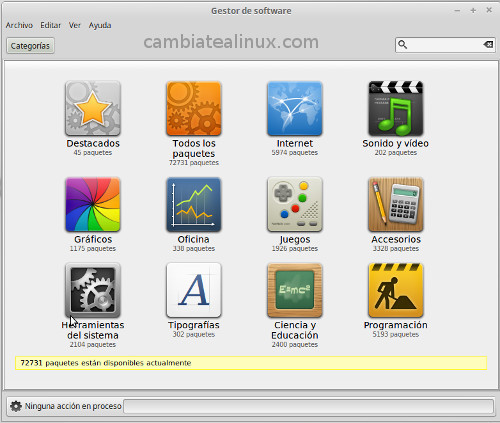Open the Internet globe category icon
Viewport: 500px width, 423px height.
(x=295, y=108)
